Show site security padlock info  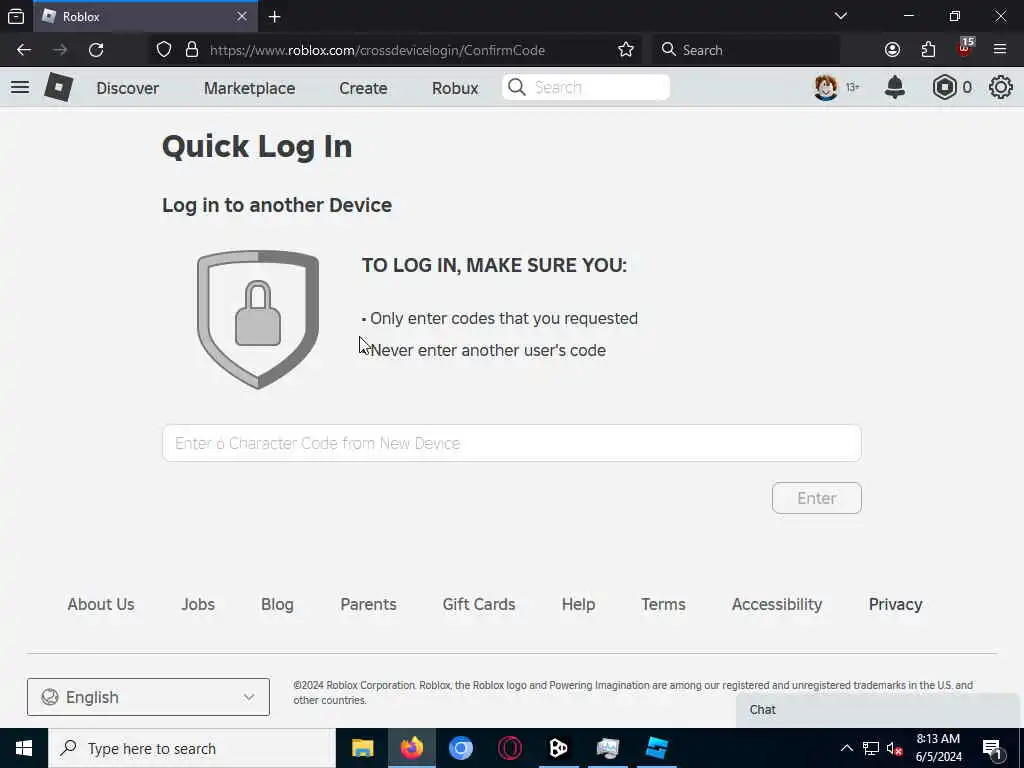[x=191, y=50]
